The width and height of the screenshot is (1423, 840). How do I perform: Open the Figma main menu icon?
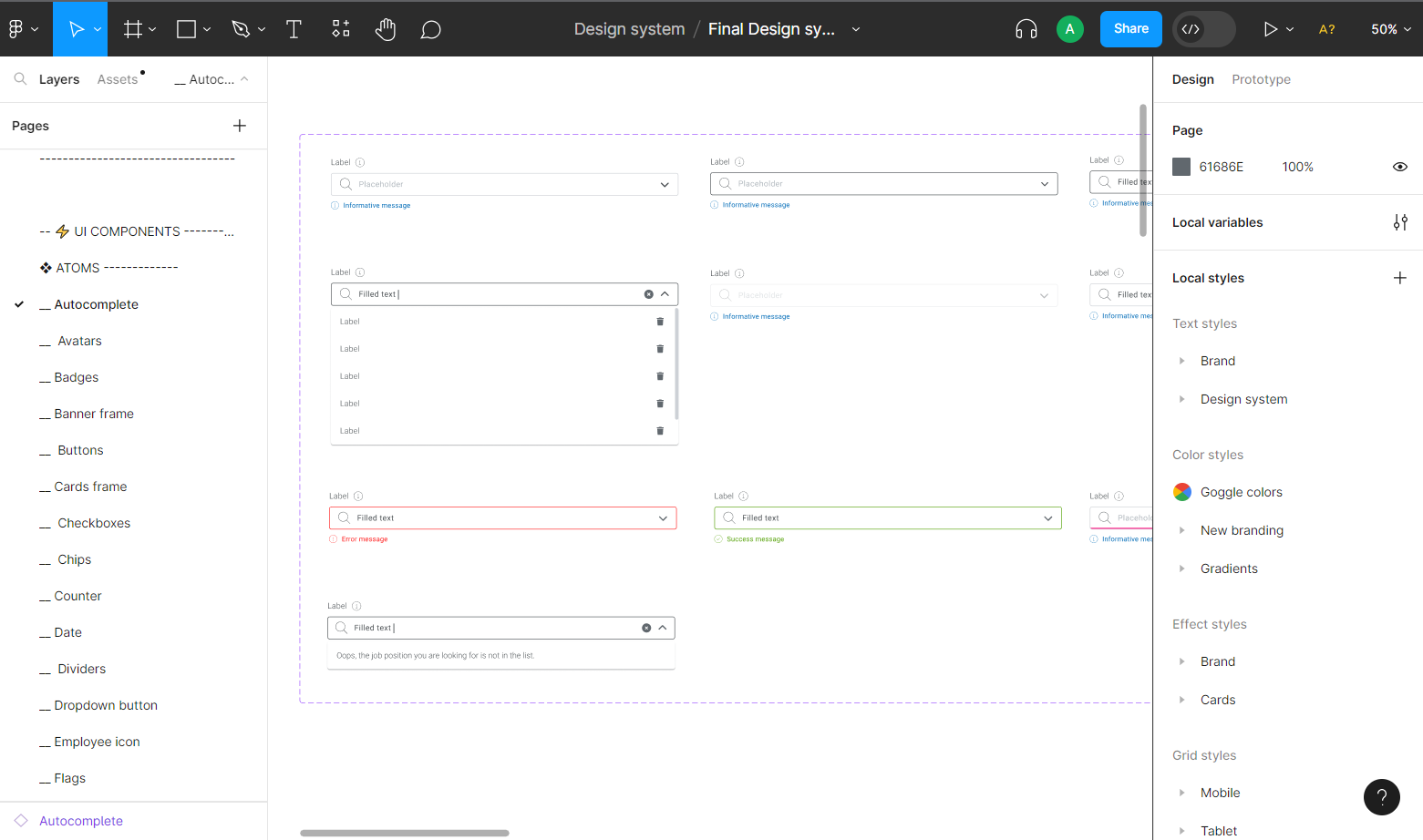click(16, 29)
